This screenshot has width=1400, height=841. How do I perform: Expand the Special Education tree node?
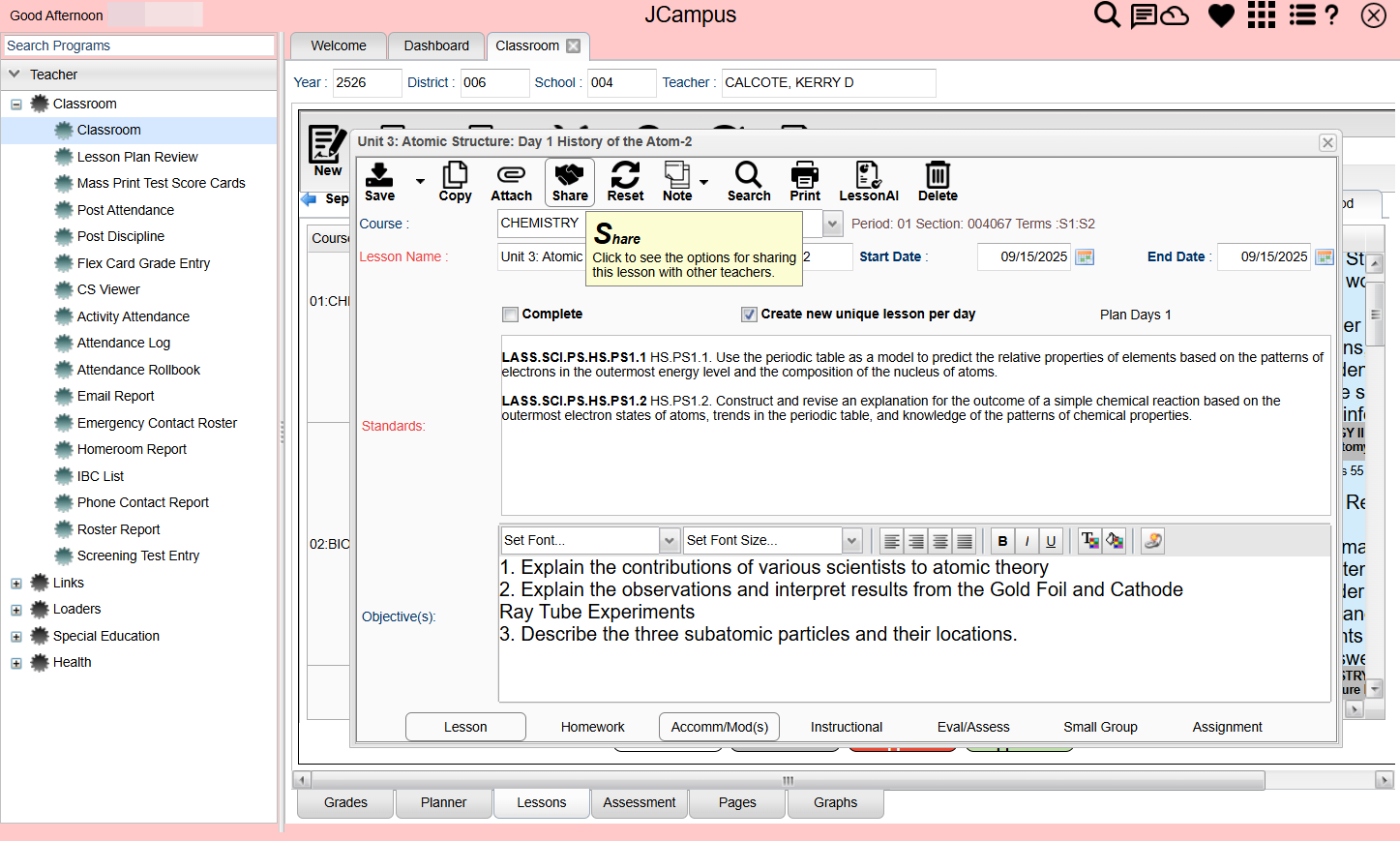coord(16,637)
